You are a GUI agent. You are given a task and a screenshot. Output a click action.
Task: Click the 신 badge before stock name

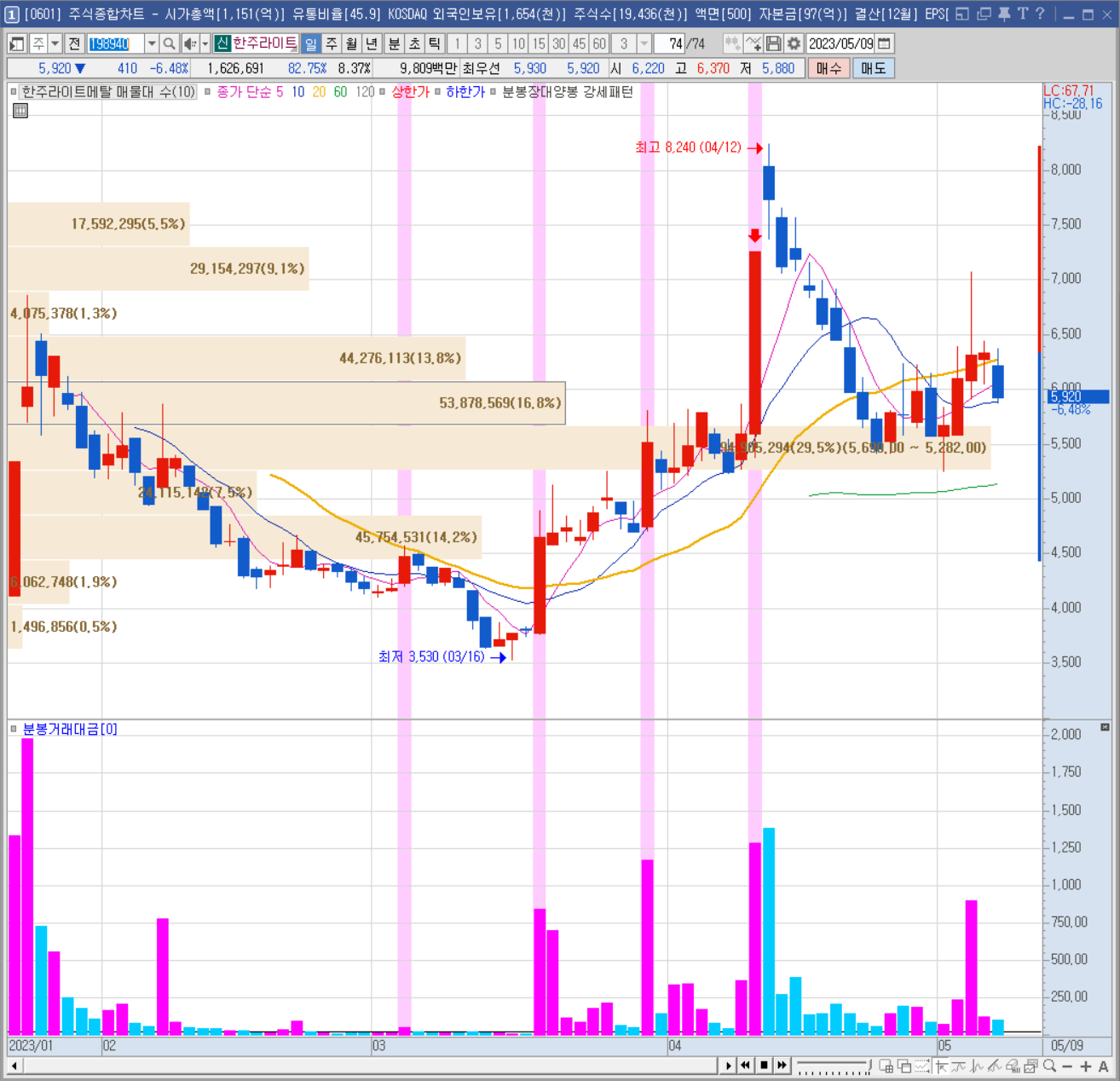(222, 43)
